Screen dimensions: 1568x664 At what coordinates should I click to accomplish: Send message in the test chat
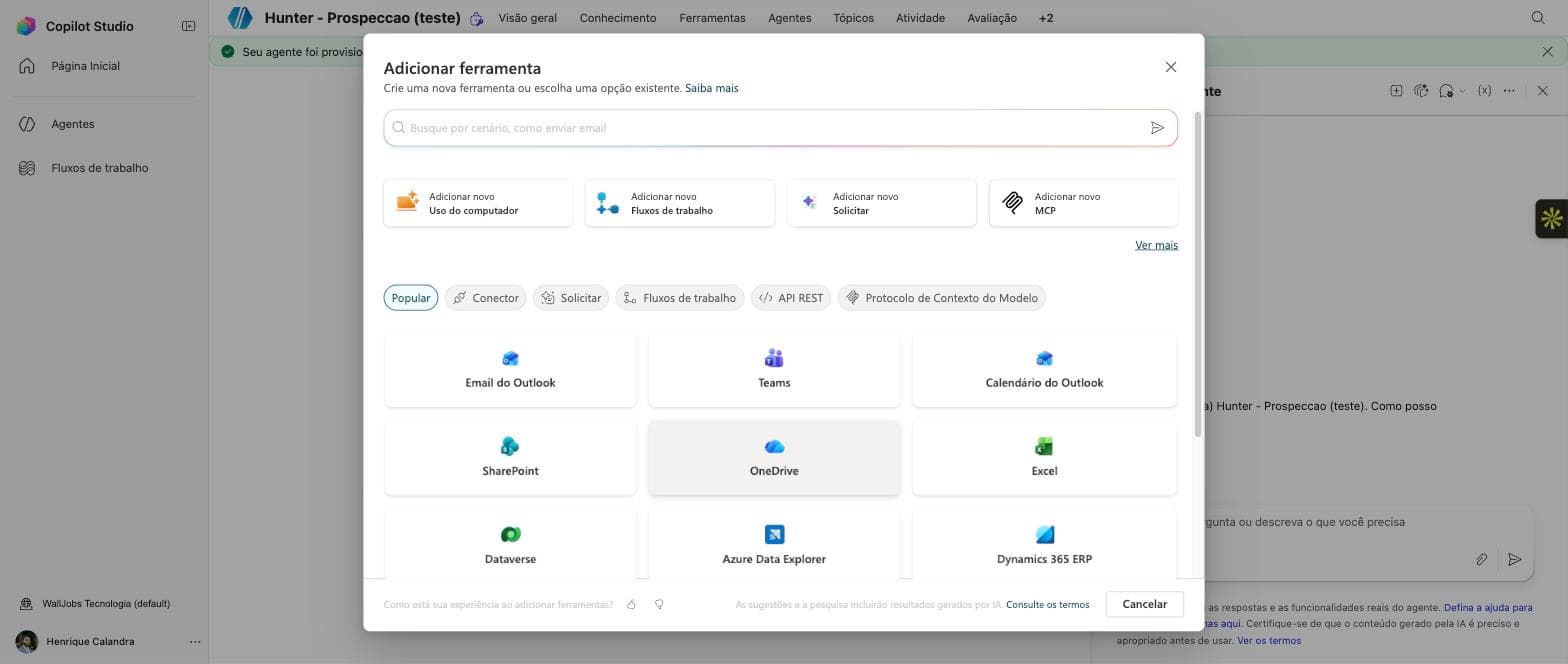coord(1515,560)
